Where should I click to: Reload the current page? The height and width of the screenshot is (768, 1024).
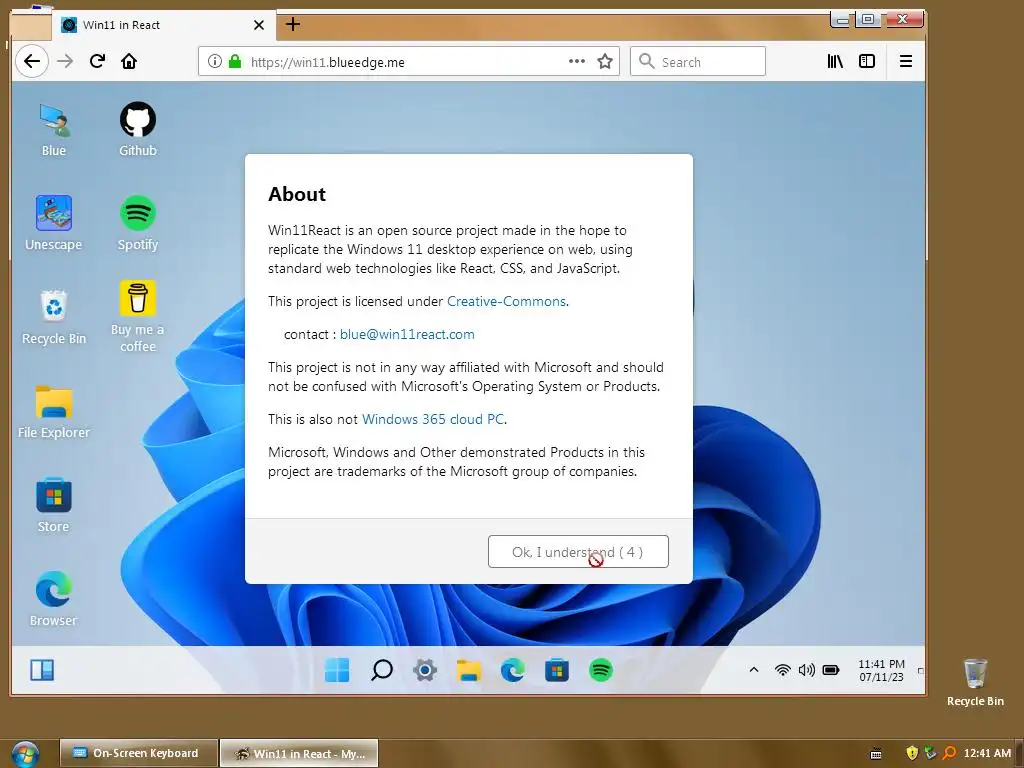97,61
